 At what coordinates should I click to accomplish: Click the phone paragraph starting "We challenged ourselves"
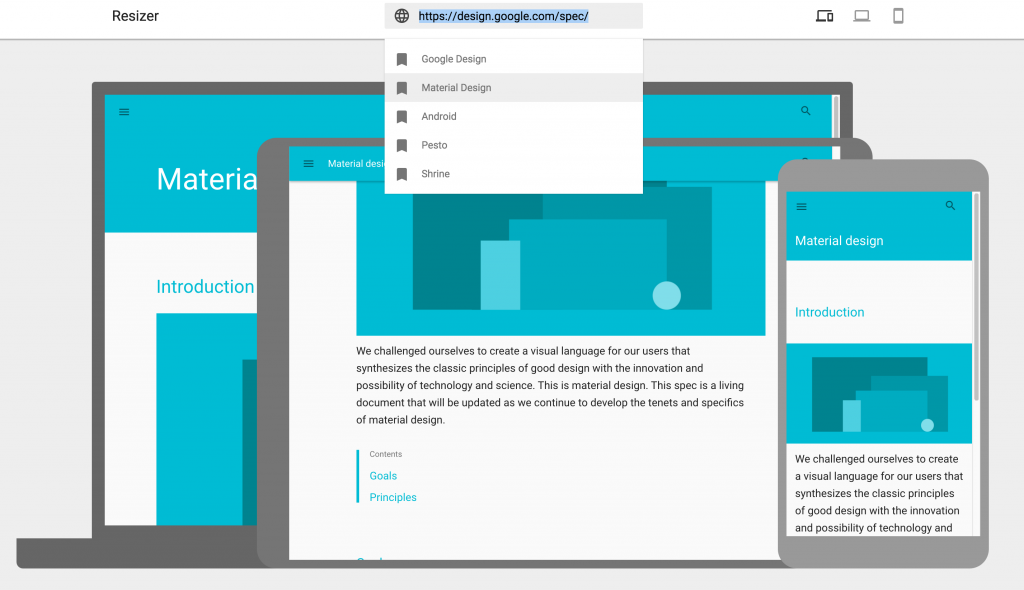878,493
